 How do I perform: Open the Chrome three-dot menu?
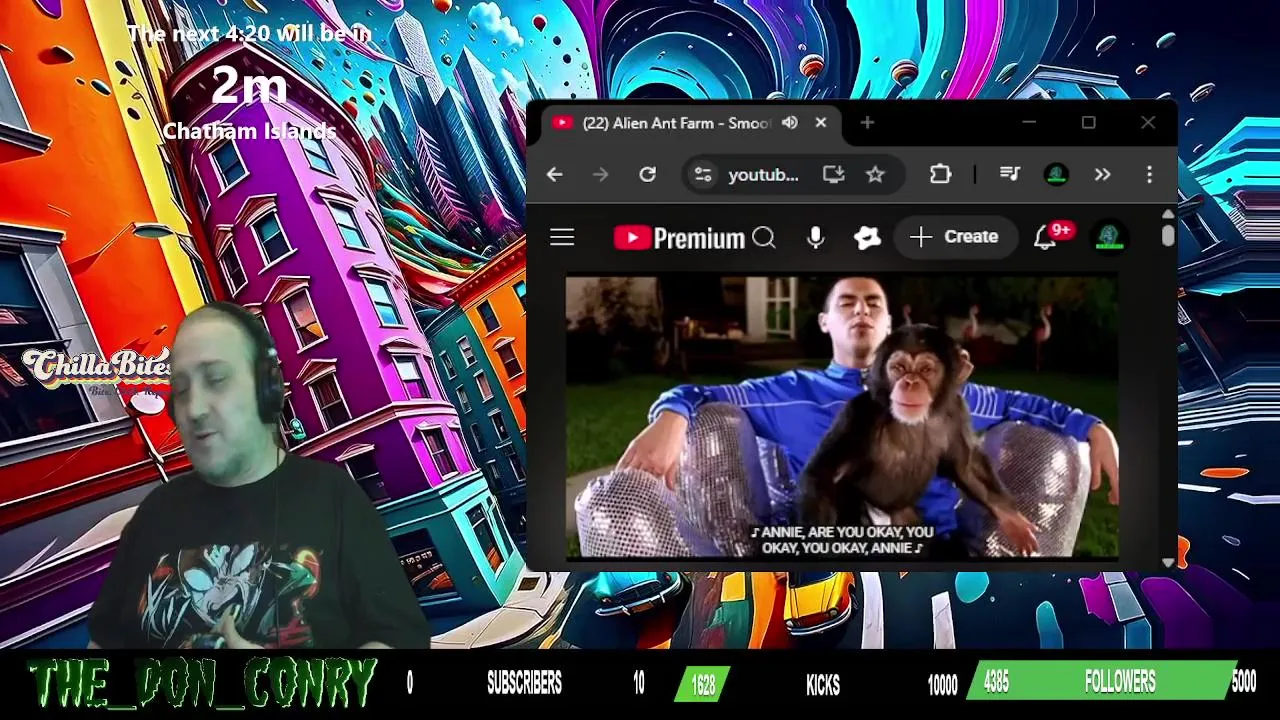click(x=1149, y=175)
